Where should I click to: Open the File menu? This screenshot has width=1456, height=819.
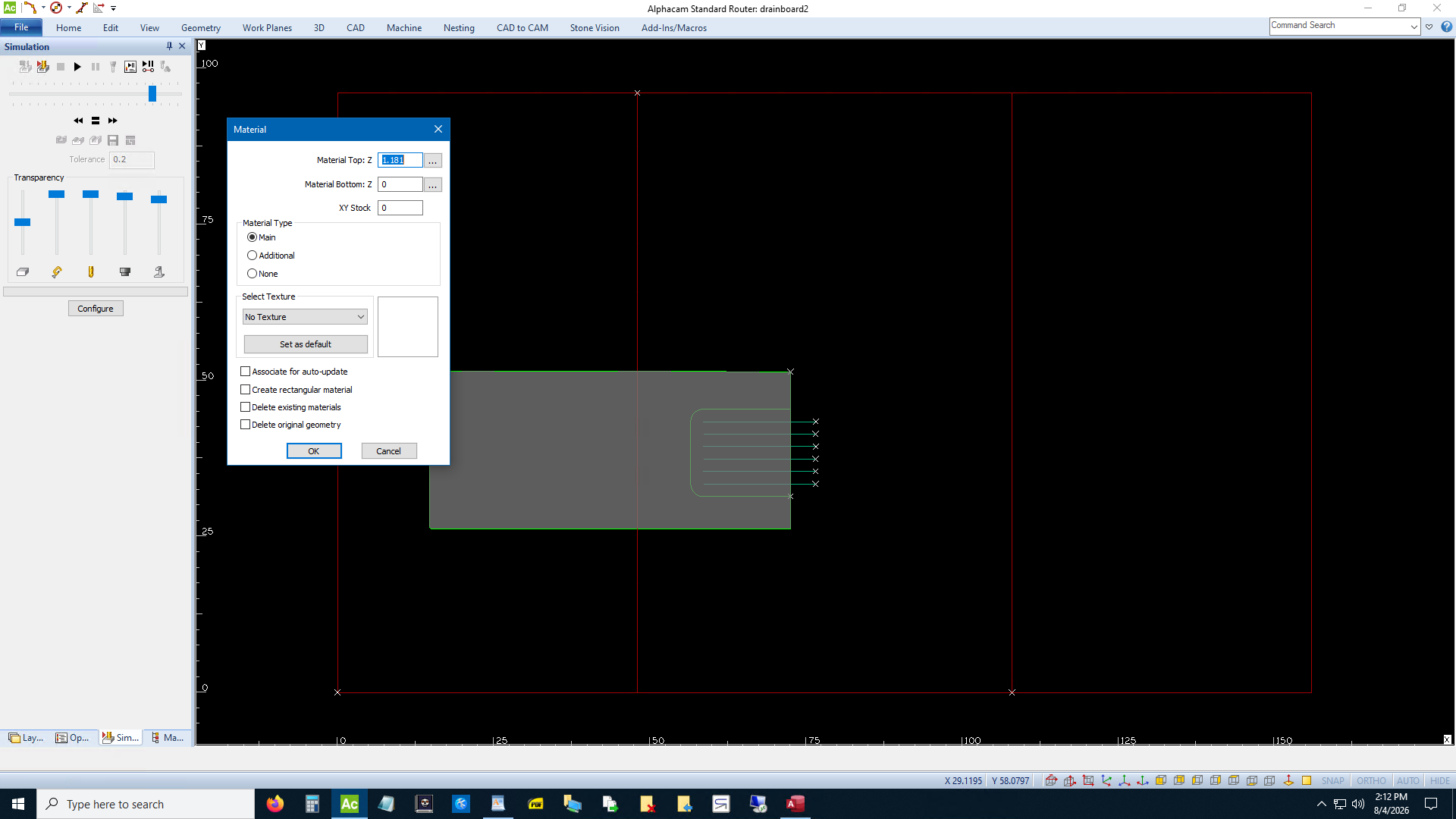pos(21,27)
